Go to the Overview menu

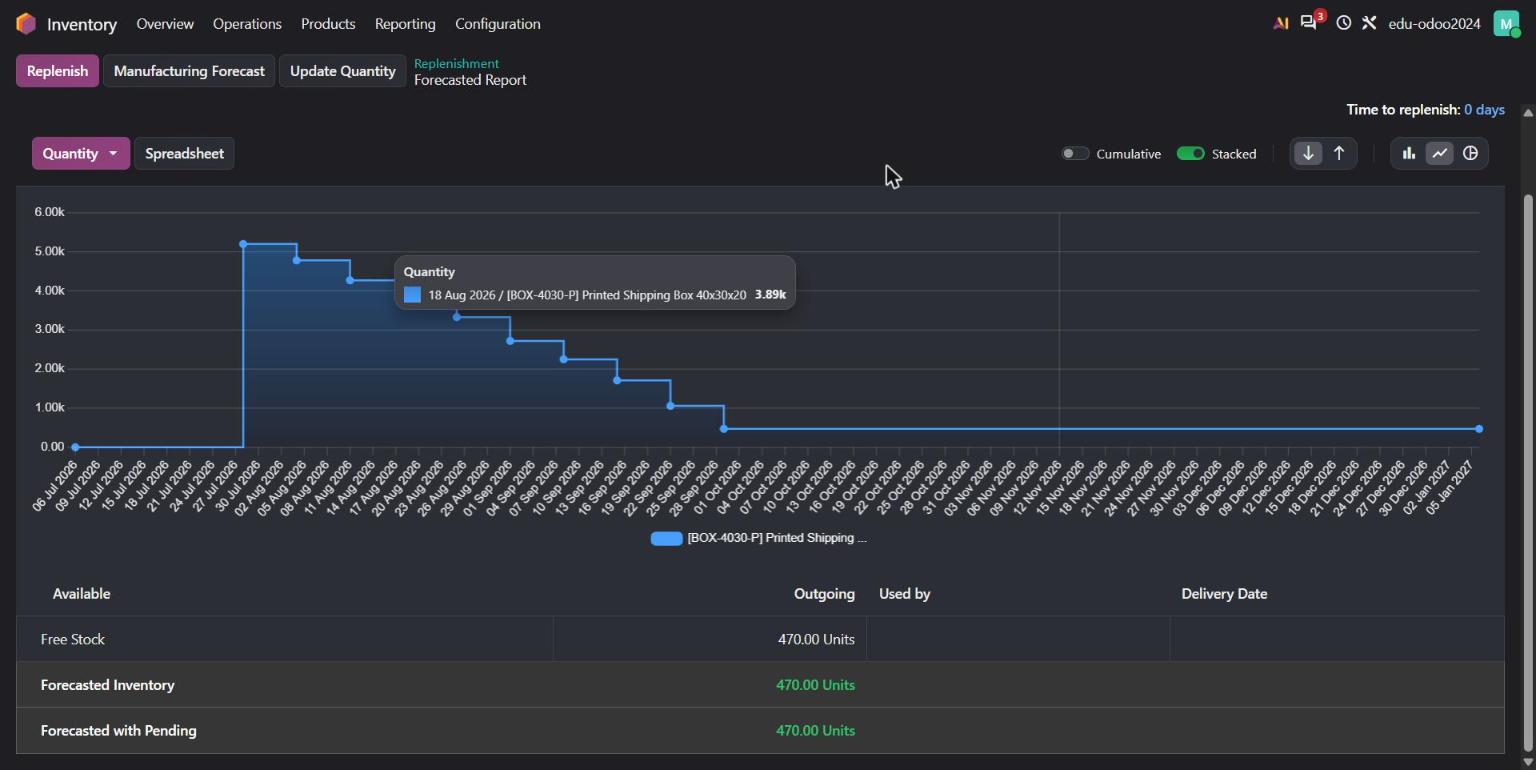point(165,23)
